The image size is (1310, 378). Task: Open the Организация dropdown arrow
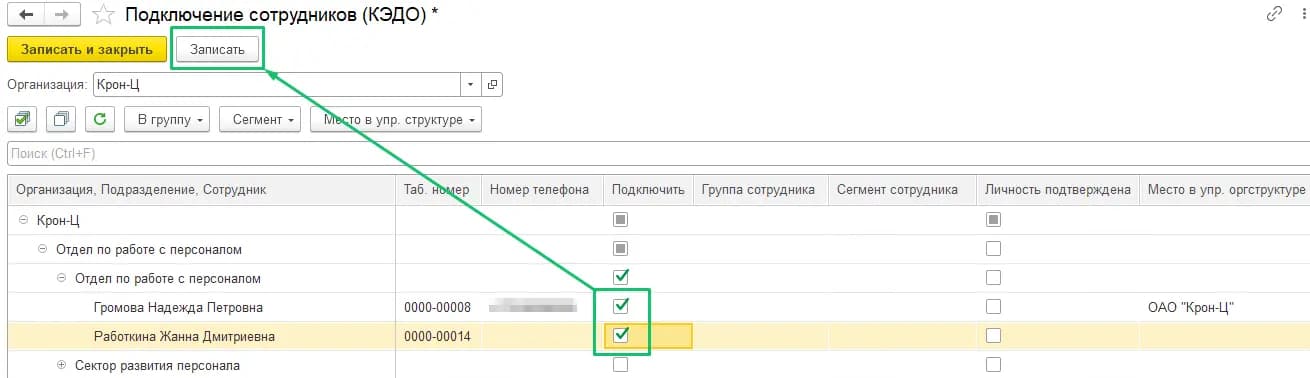click(471, 85)
